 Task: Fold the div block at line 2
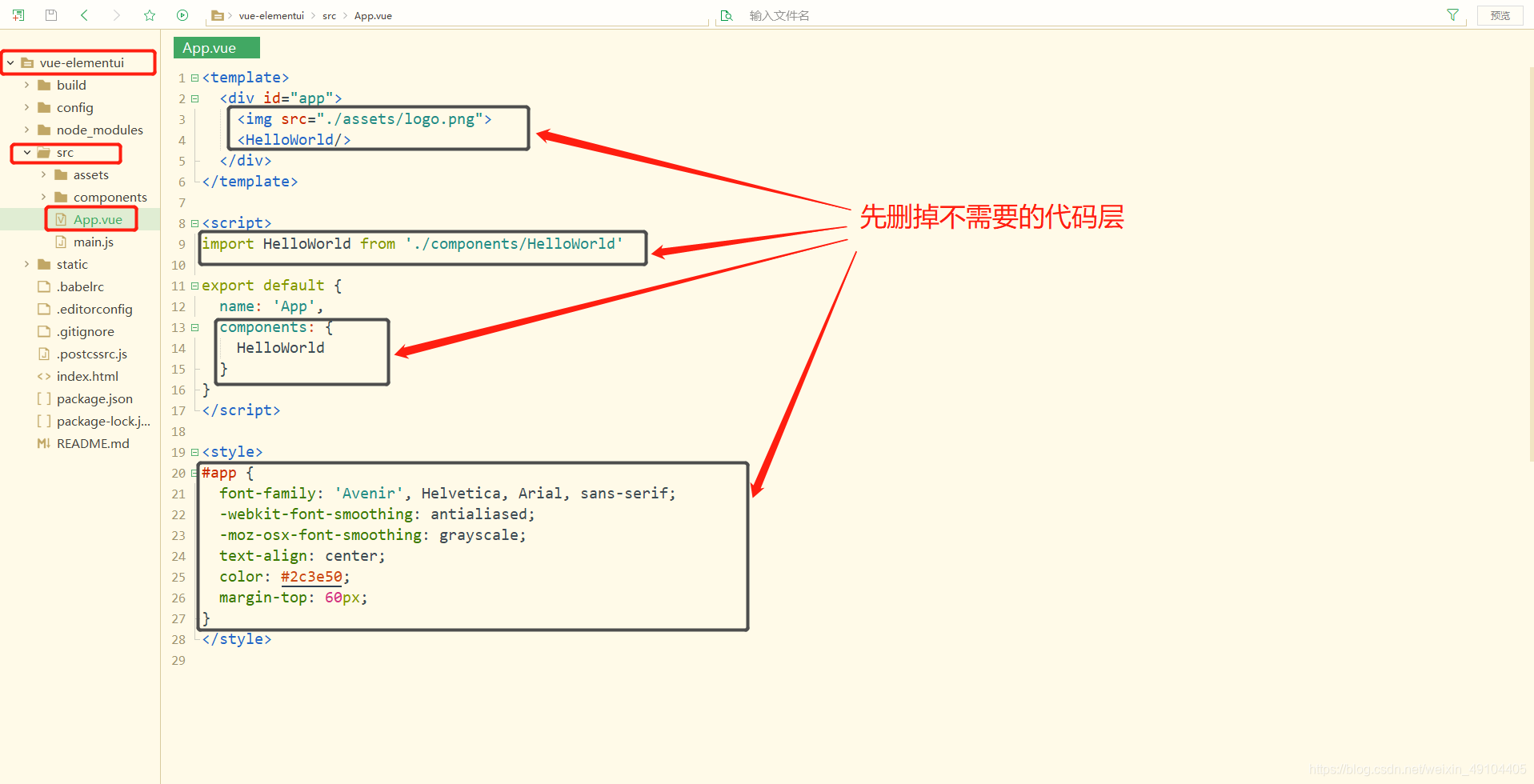(x=194, y=98)
